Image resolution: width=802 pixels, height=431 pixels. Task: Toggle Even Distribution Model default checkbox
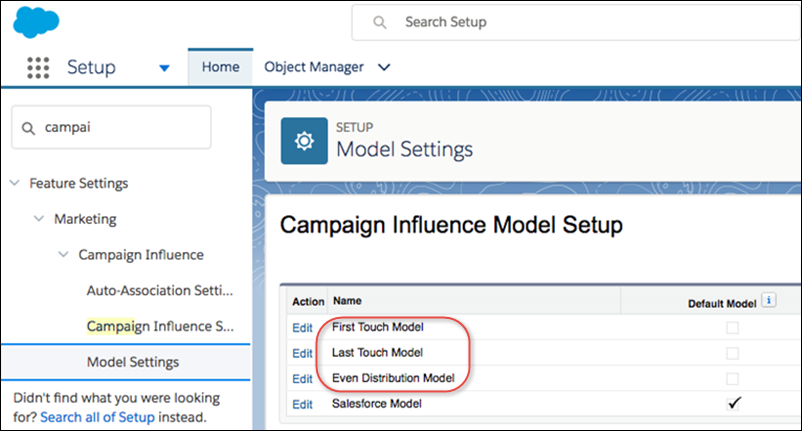pyautogui.click(x=735, y=378)
